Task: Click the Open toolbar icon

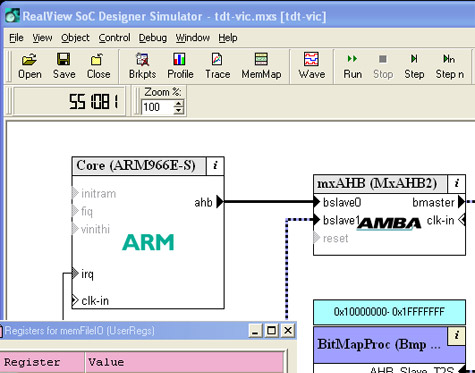Action: click(x=30, y=66)
